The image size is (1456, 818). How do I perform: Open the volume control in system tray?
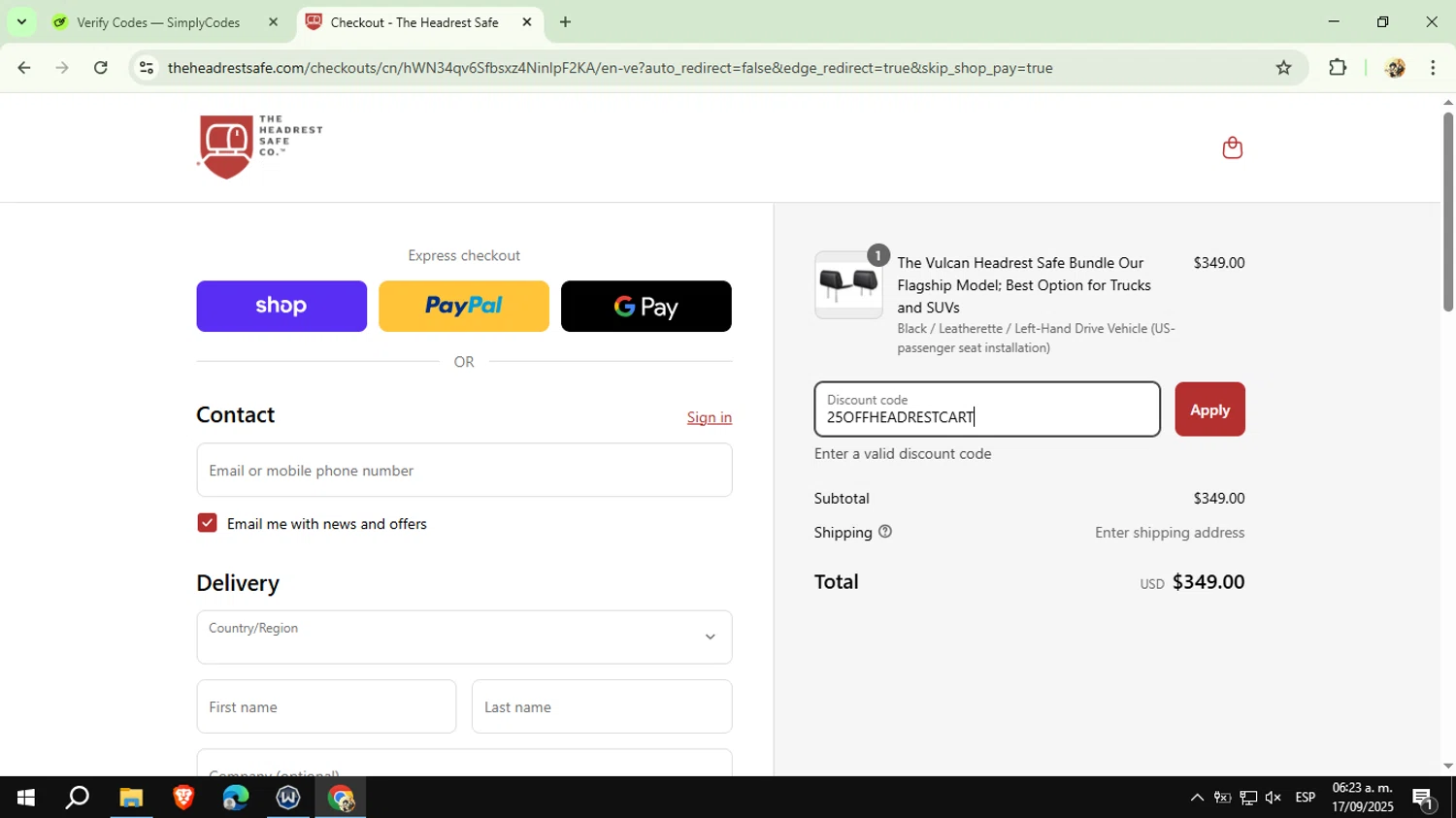(1274, 798)
